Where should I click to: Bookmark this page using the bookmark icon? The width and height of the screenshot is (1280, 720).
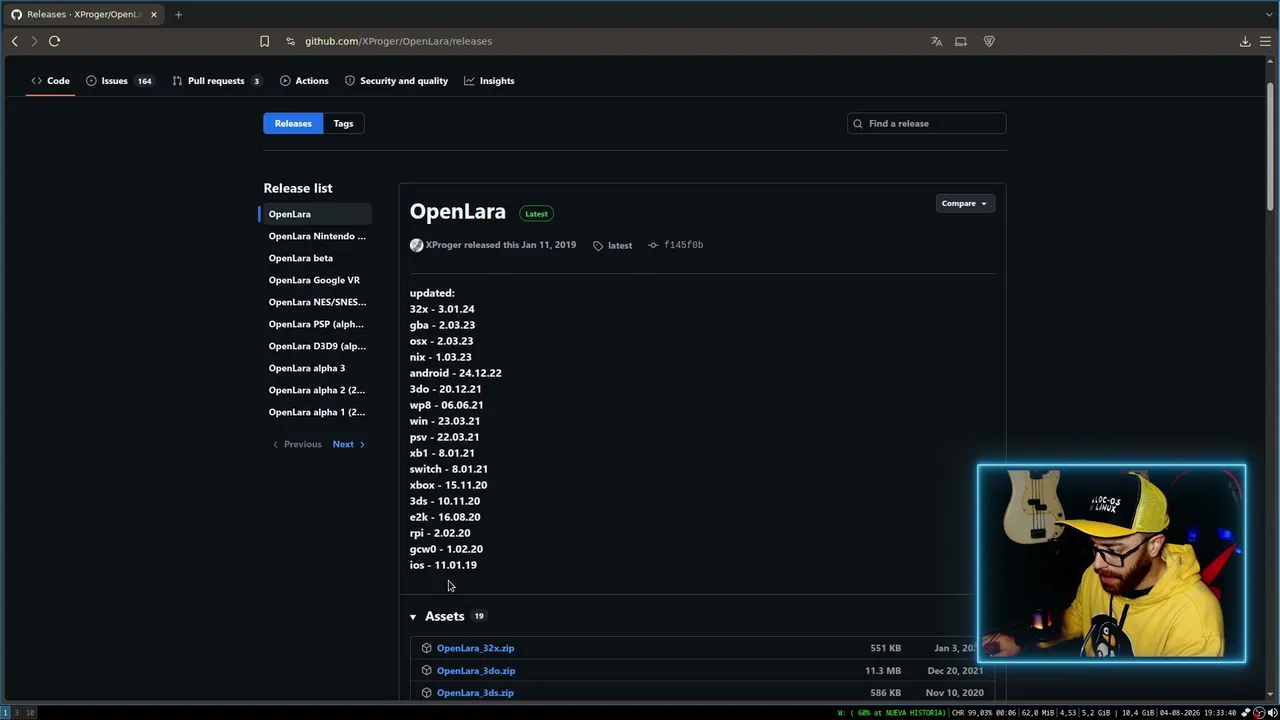point(264,41)
